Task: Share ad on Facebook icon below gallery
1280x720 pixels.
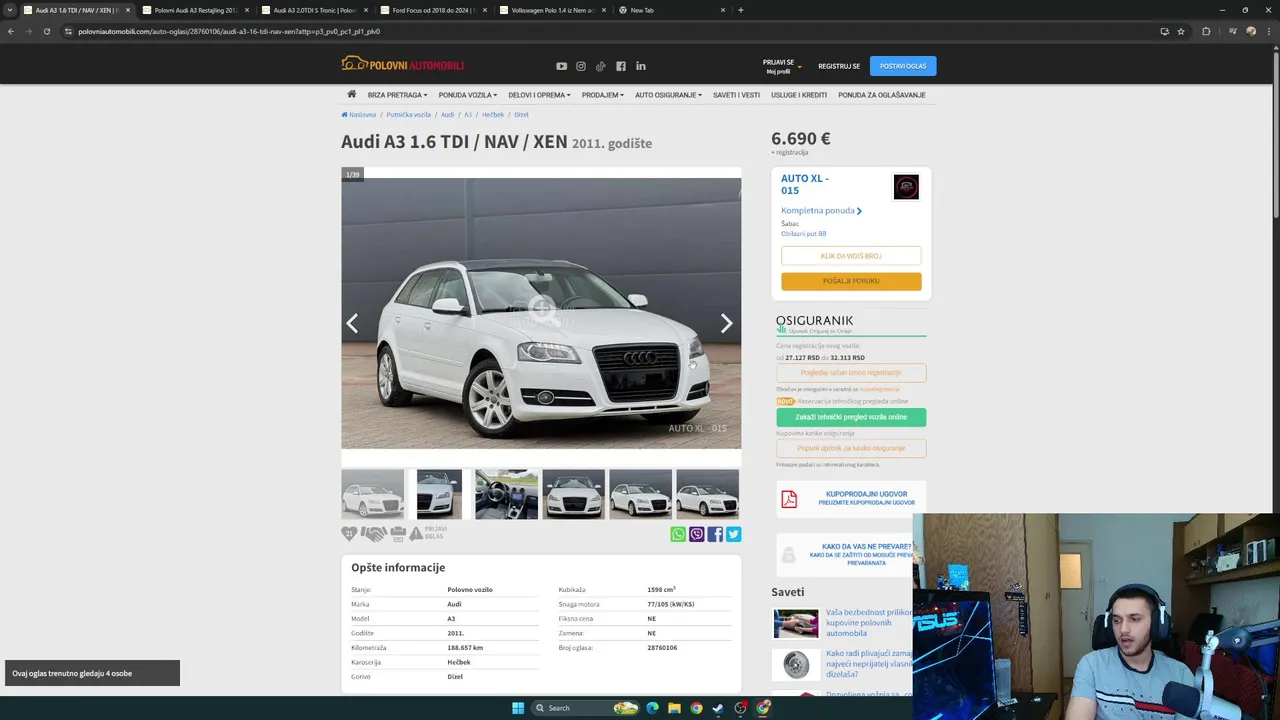Action: click(x=715, y=534)
